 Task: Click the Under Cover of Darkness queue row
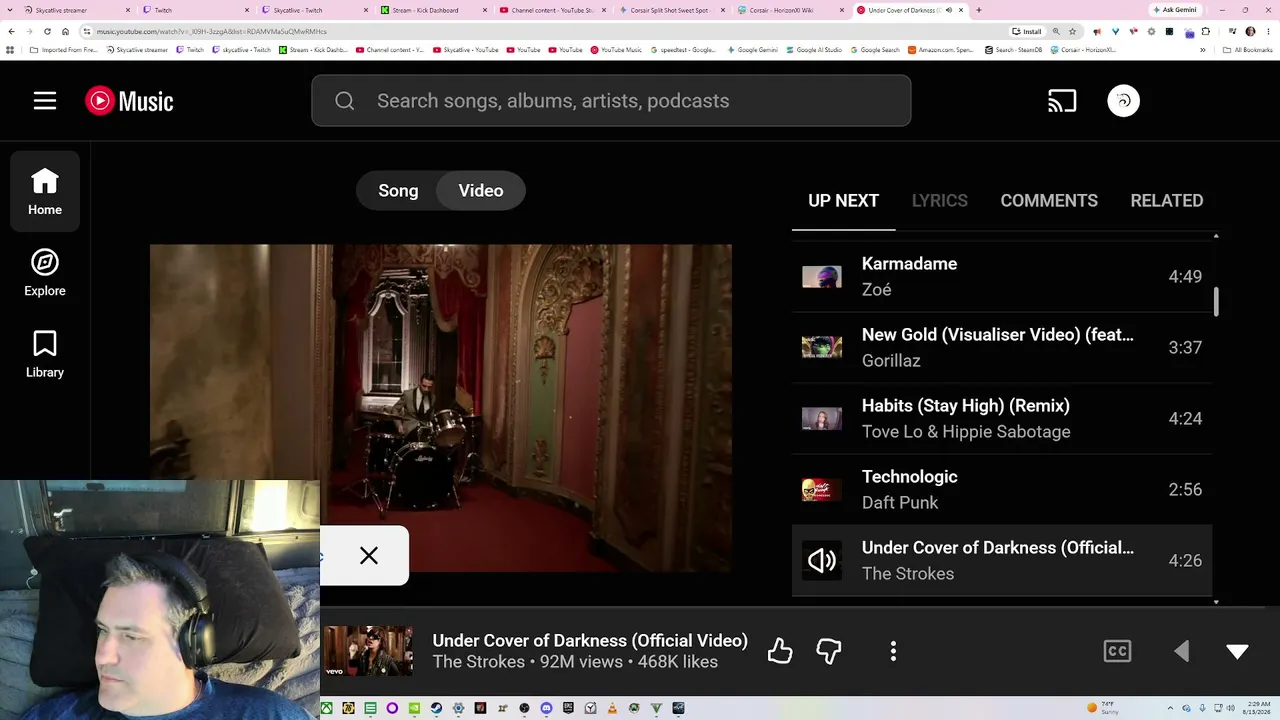pyautogui.click(x=1002, y=561)
